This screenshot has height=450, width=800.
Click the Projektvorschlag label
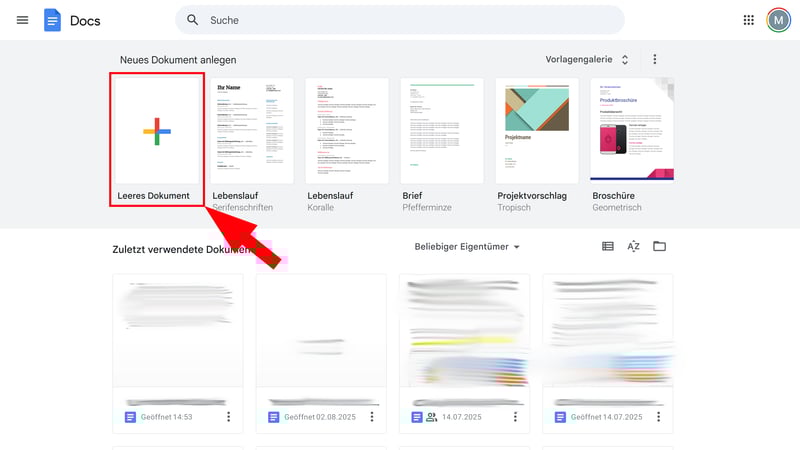point(532,195)
